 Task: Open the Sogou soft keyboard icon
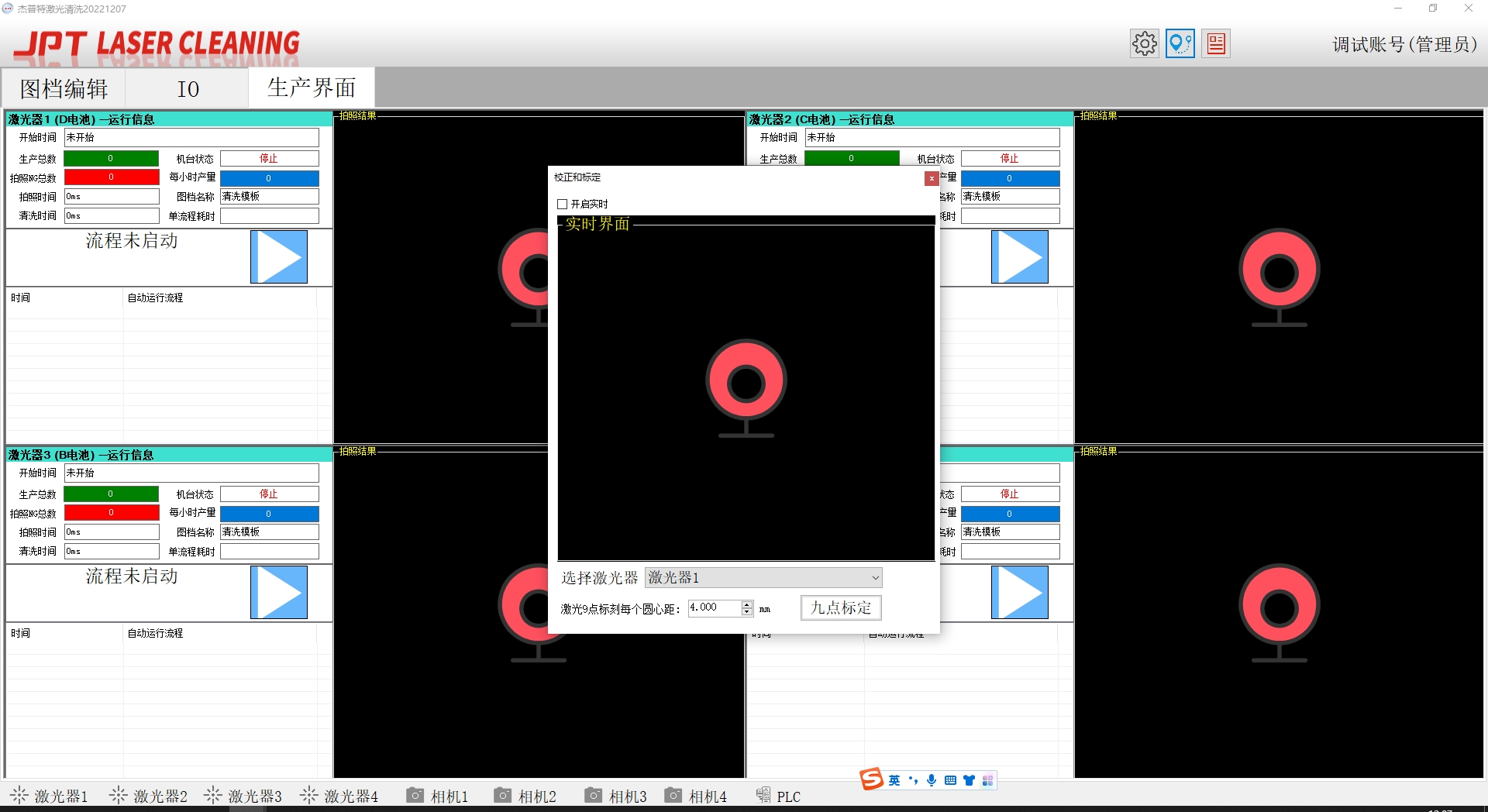pos(950,780)
